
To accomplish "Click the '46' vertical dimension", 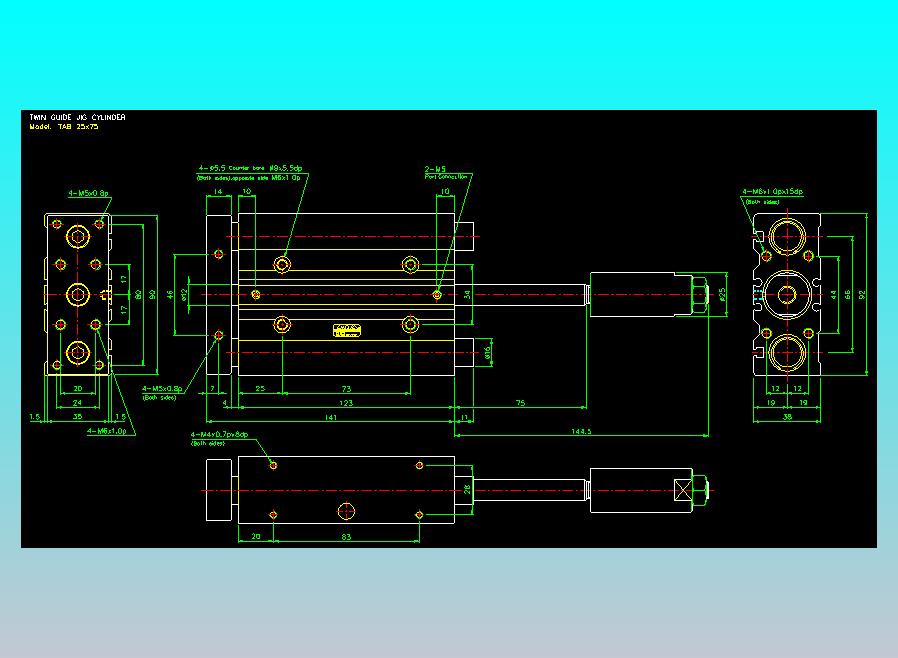I will point(170,294).
